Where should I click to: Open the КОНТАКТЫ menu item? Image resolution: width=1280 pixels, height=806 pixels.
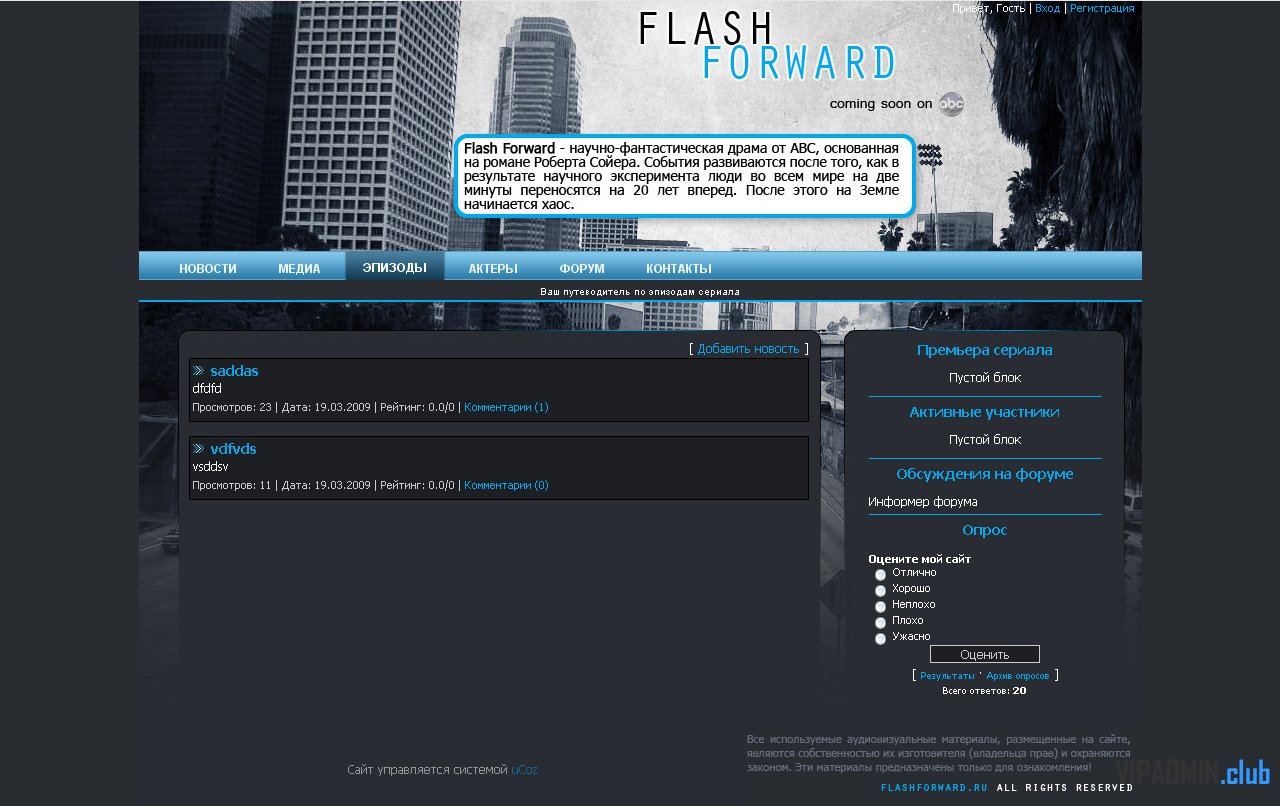click(x=679, y=268)
